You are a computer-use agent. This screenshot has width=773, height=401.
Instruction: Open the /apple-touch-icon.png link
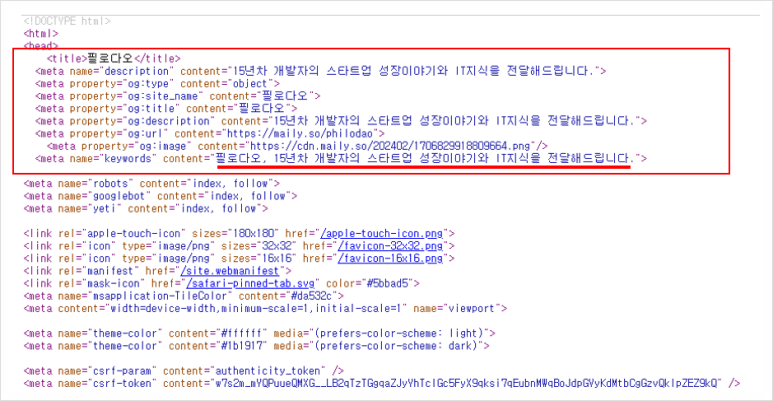382,233
